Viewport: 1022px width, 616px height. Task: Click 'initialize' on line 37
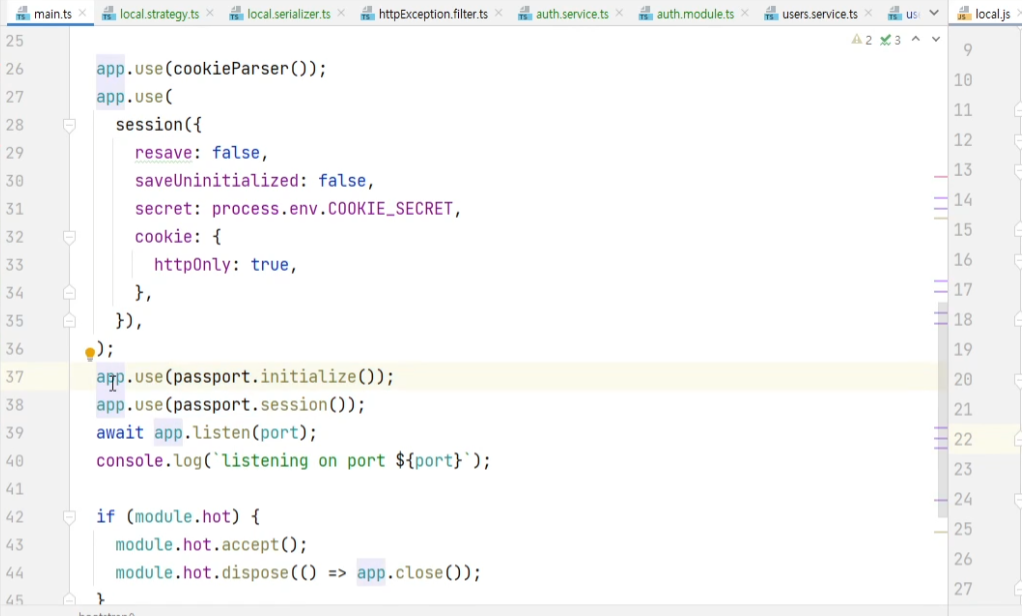[308, 377]
